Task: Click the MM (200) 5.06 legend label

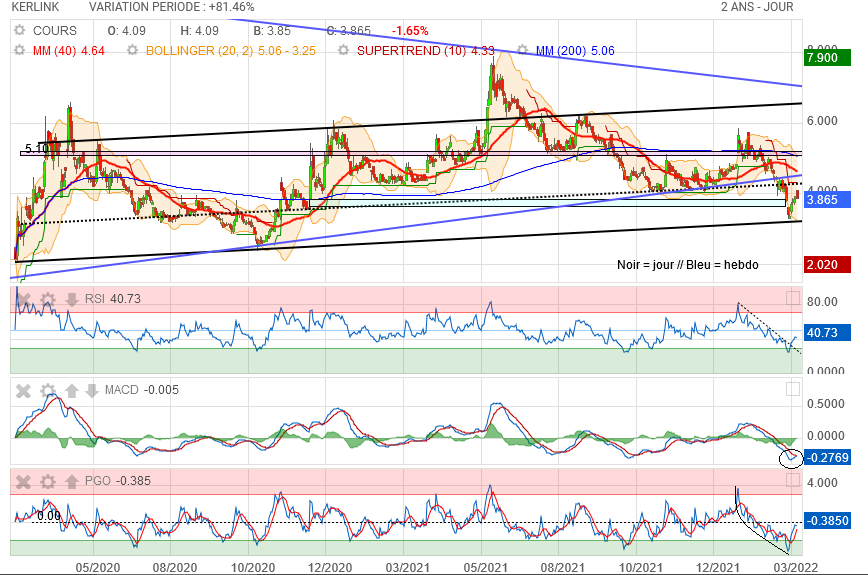Action: pyautogui.click(x=575, y=50)
